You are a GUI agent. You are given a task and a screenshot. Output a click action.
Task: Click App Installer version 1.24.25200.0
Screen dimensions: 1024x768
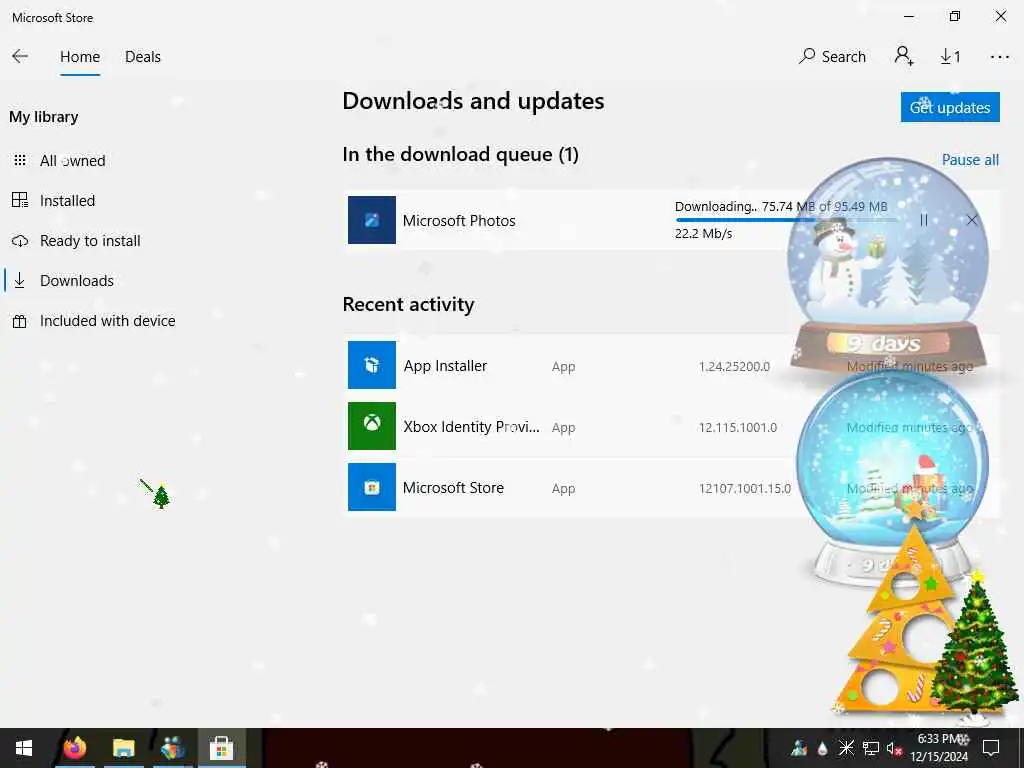(734, 366)
